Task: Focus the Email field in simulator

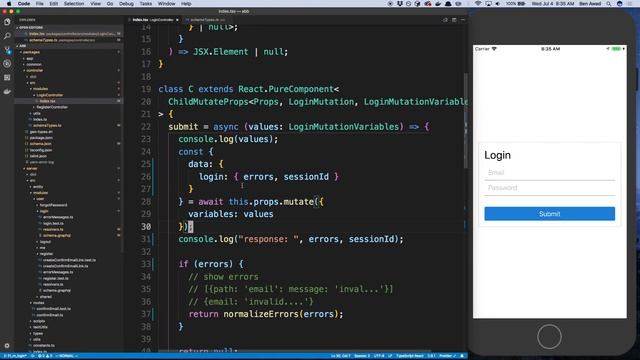Action: coord(549,173)
